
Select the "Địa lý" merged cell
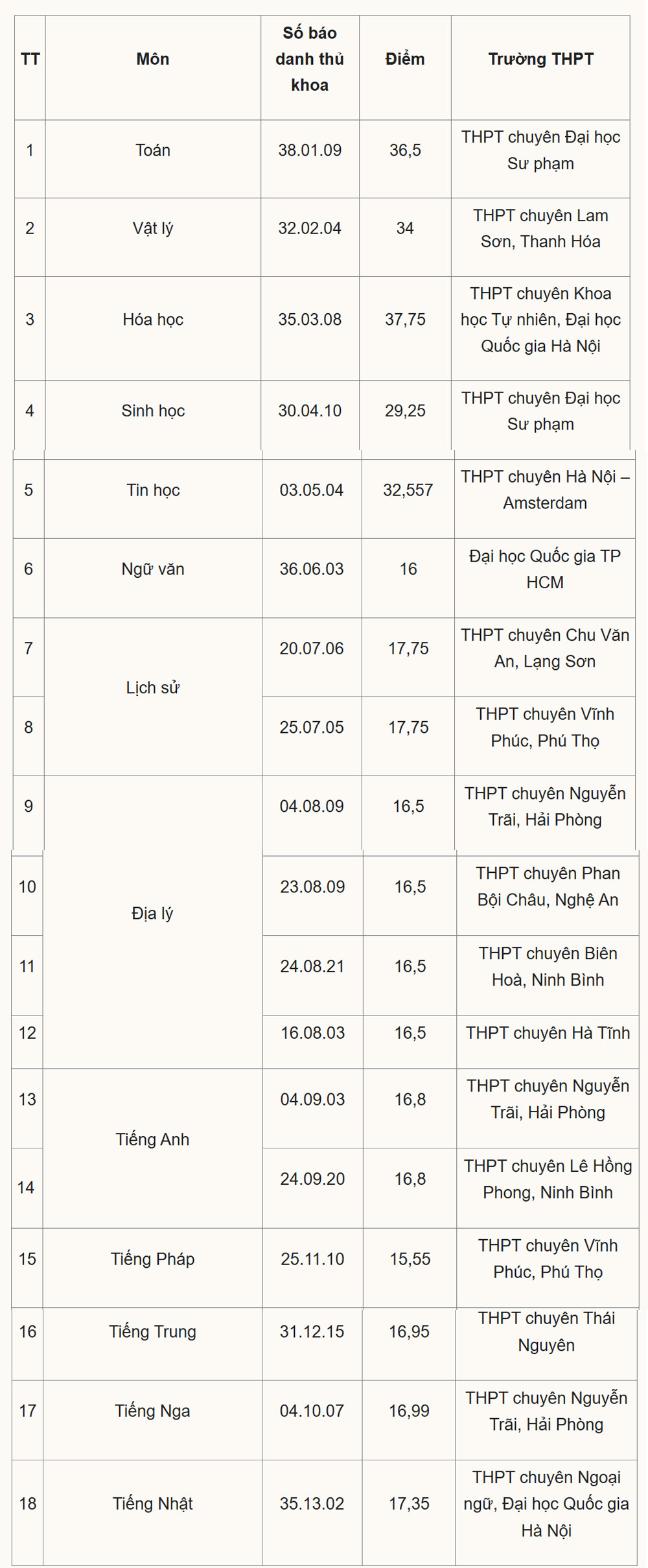pos(153,914)
